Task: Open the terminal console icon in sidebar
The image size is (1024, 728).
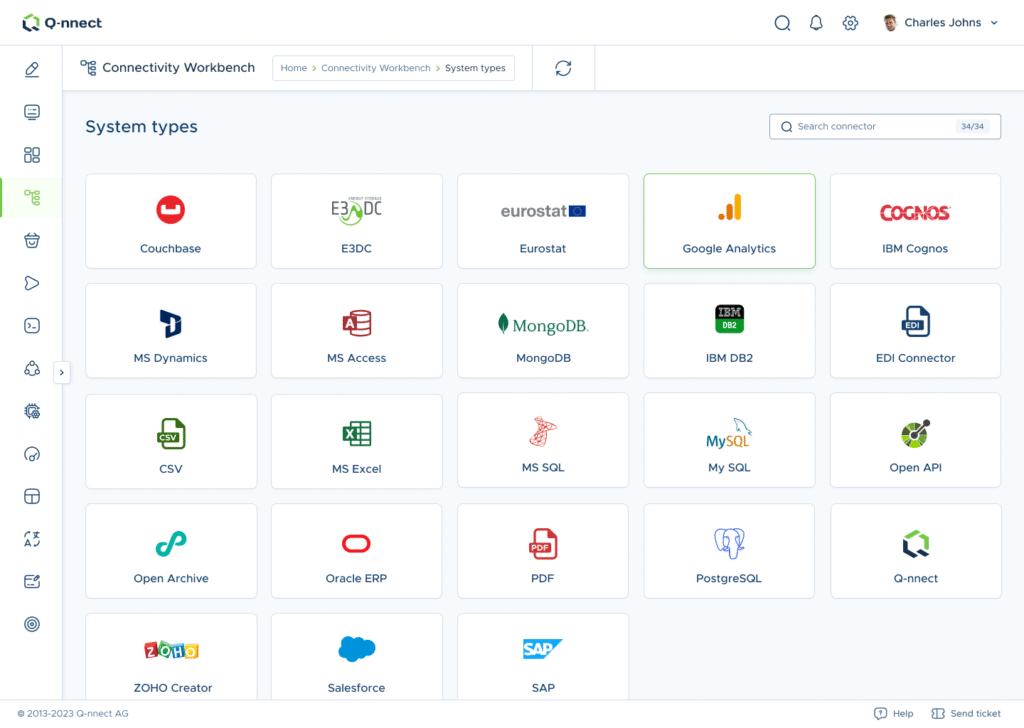Action: 31,326
